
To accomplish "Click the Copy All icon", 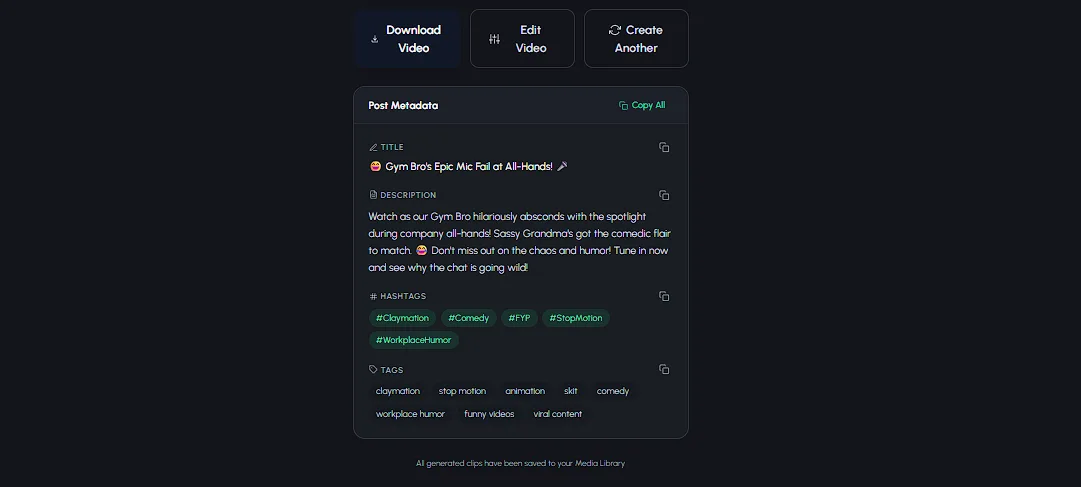I will click(x=623, y=106).
